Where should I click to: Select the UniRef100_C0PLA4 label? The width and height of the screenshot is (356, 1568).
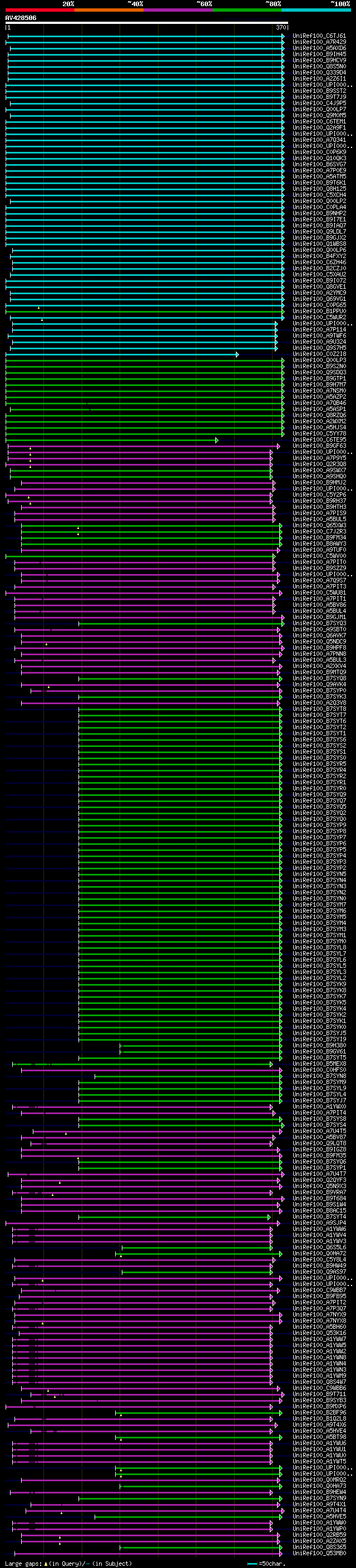coord(319,207)
